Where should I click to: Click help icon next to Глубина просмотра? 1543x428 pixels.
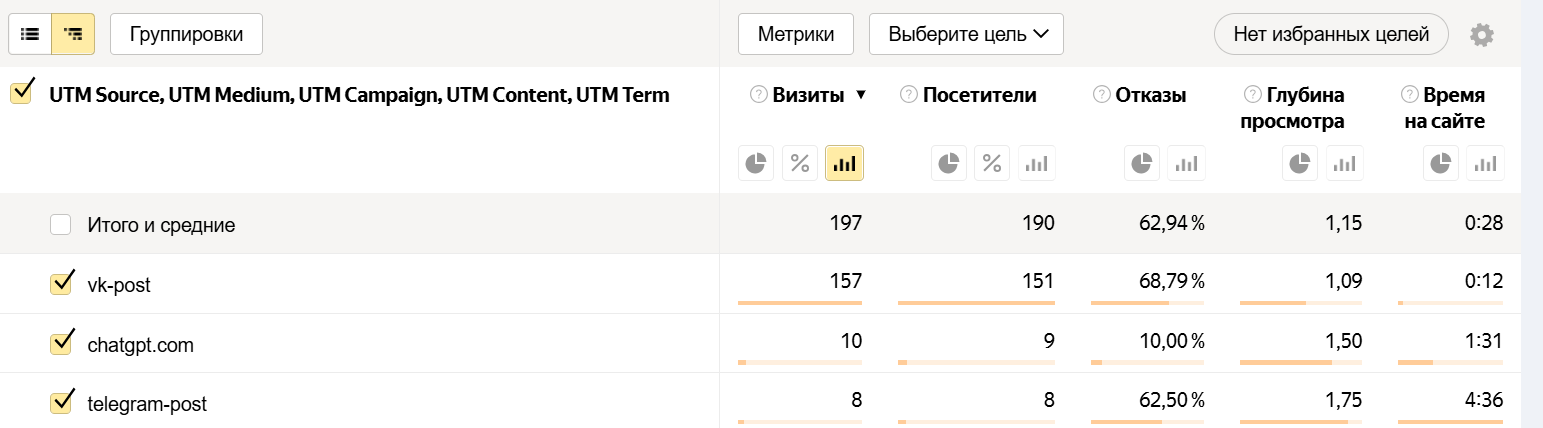[1252, 95]
